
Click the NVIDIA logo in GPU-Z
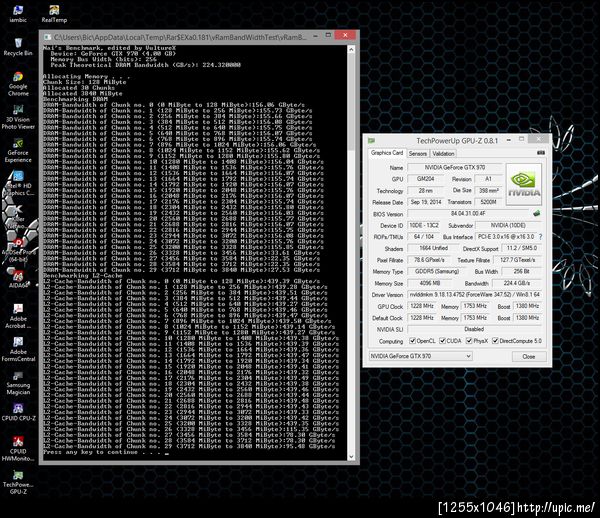point(524,184)
